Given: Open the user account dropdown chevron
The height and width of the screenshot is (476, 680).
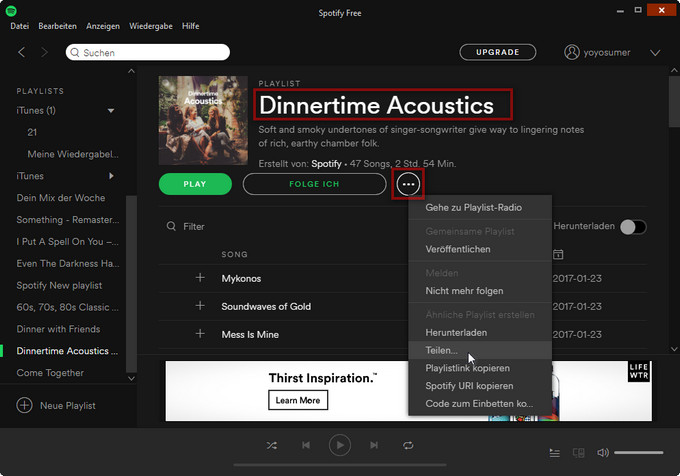Looking at the screenshot, I should [x=655, y=53].
